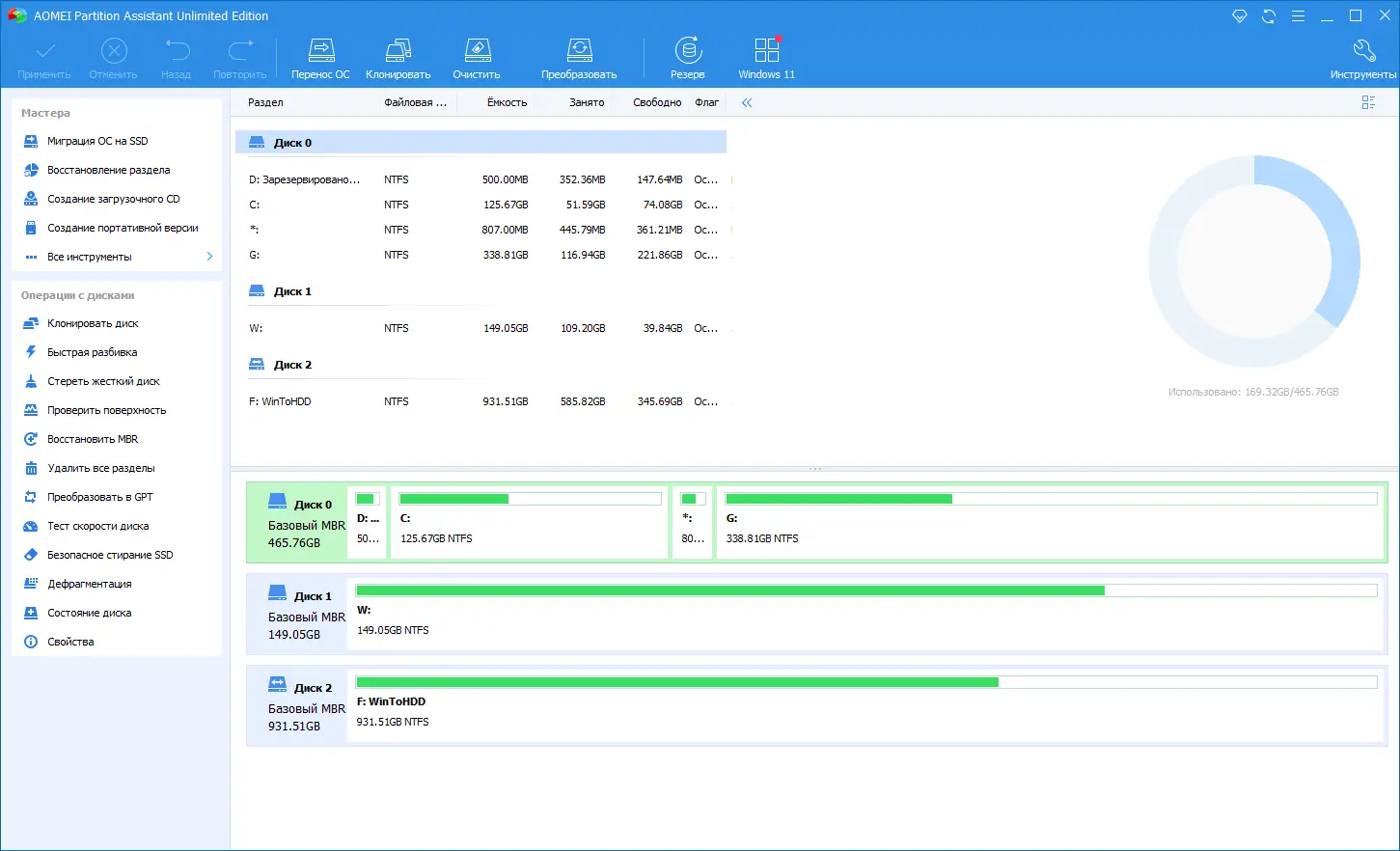Viewport: 1400px width, 851px height.
Task: Click the Стереть жесткий диск icon
Action: (x=31, y=381)
